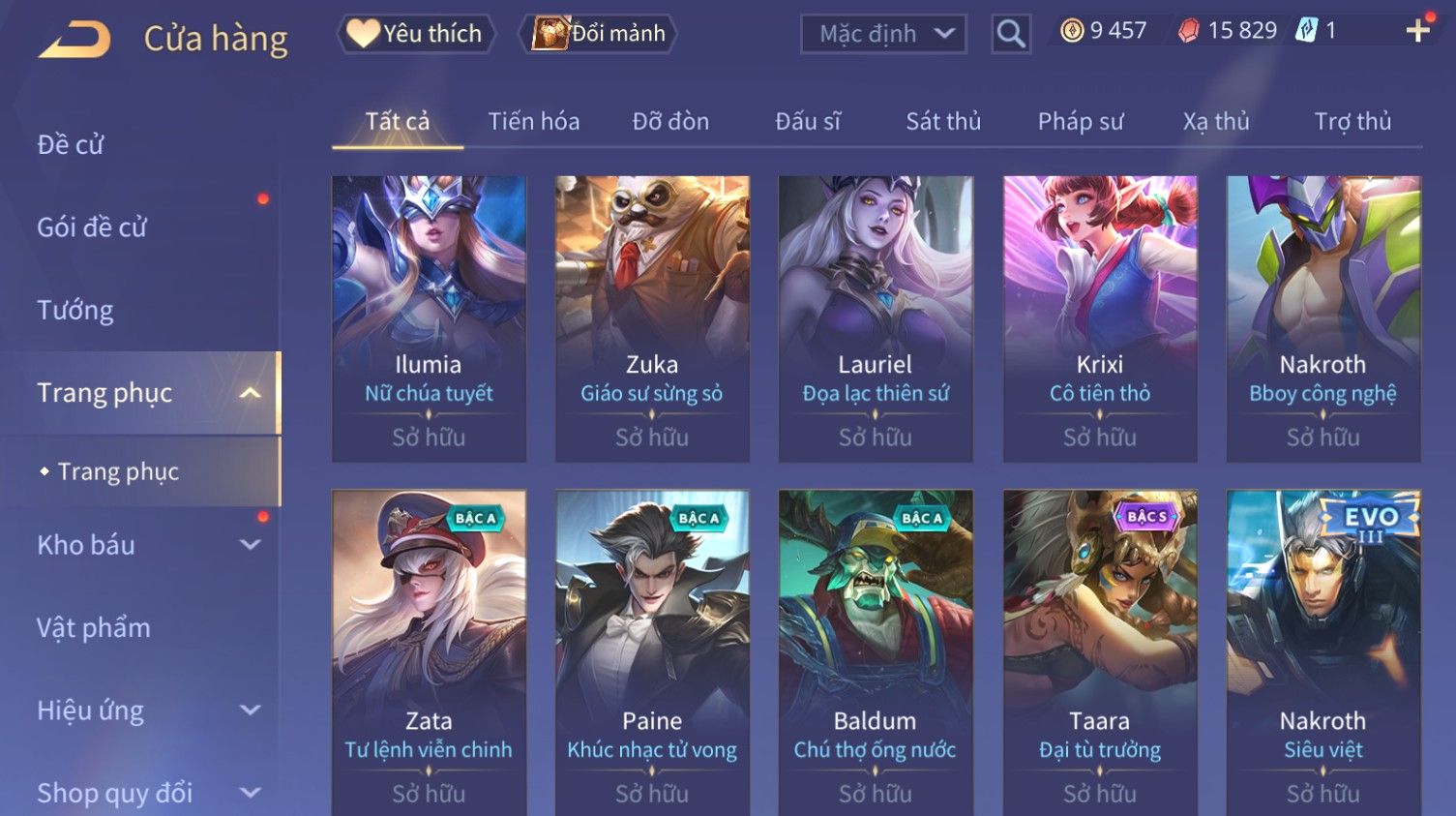Tap the plus icon to add currency

tap(1418, 31)
